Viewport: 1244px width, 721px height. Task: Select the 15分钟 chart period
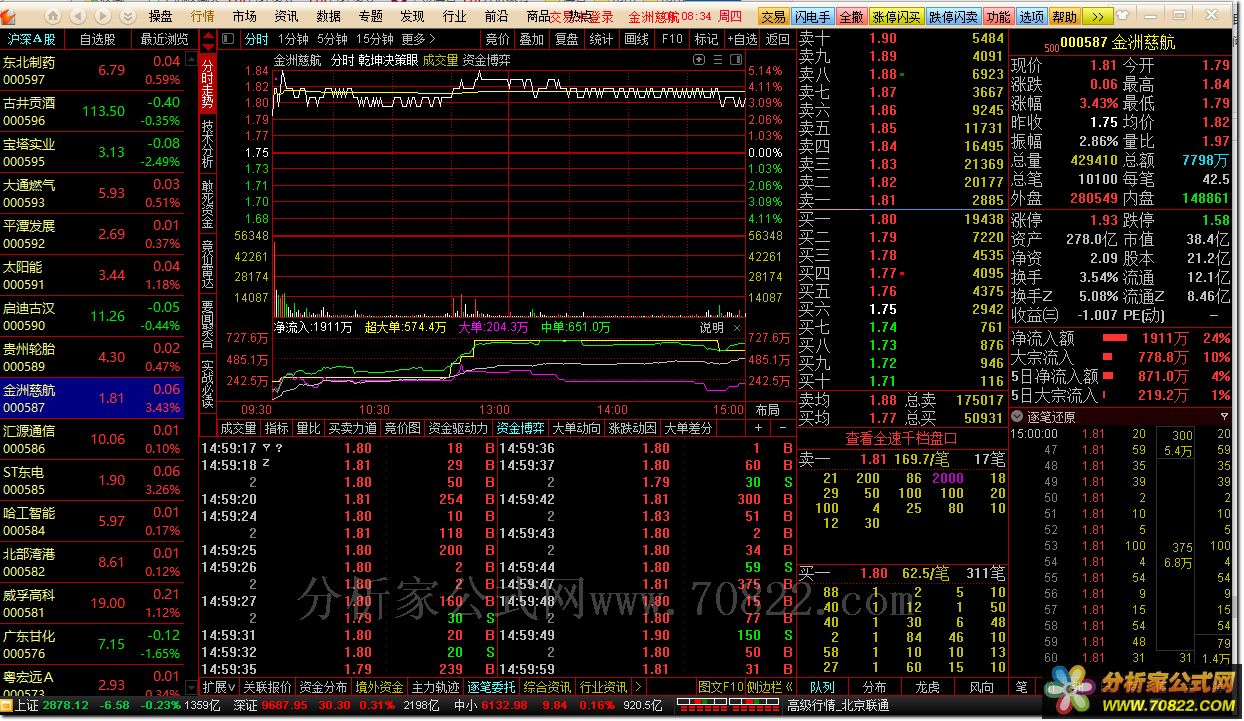[x=375, y=39]
